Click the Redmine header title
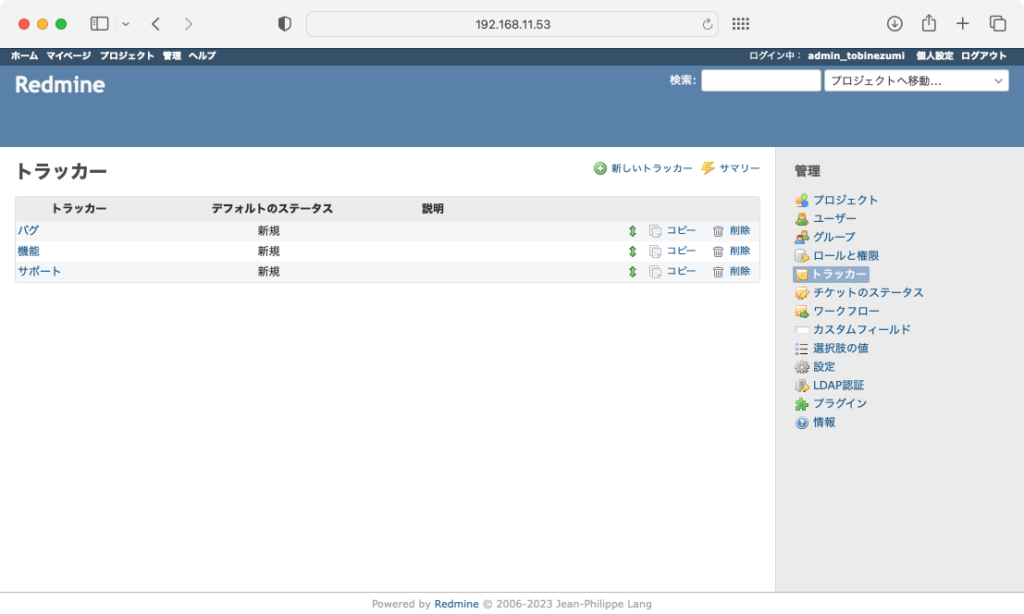1024x614 pixels. click(x=60, y=85)
